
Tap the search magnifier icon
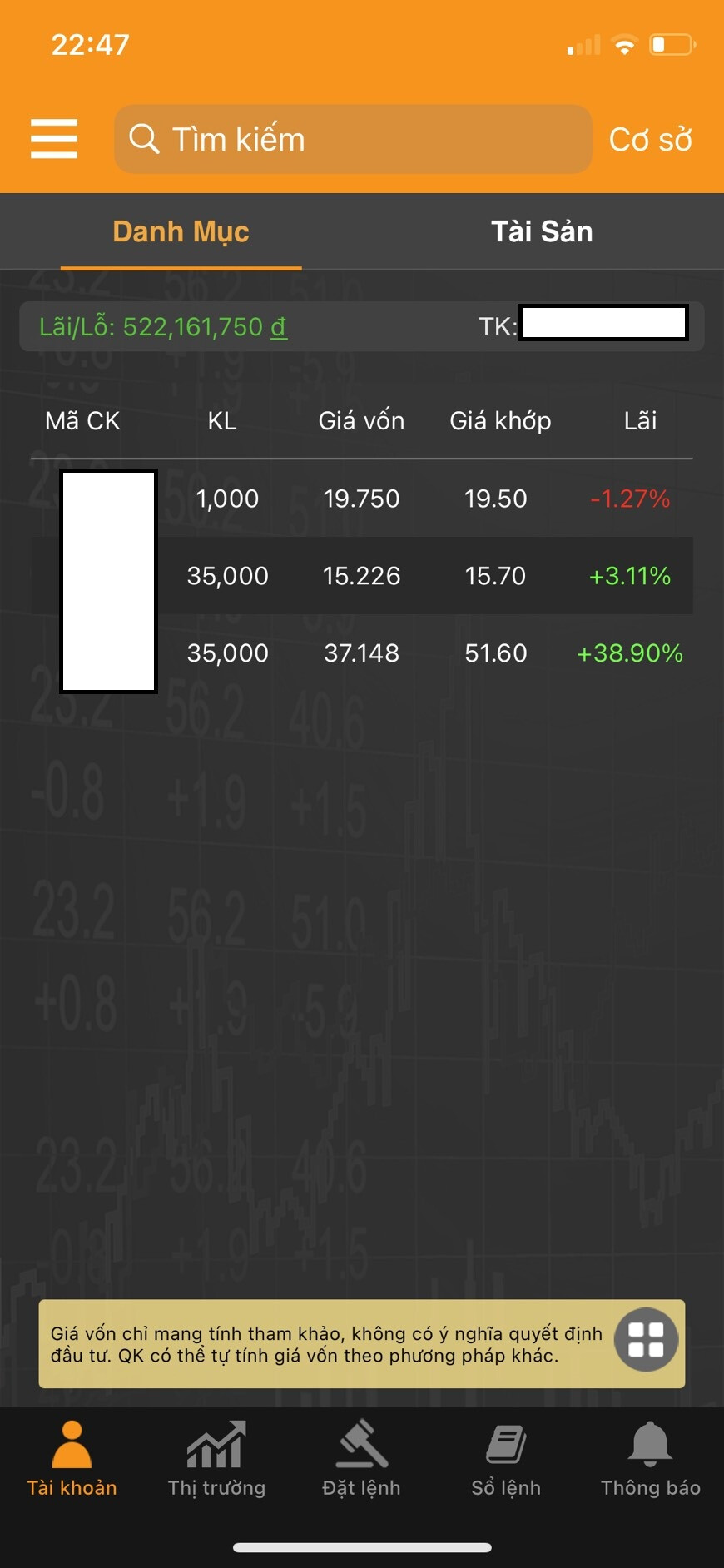[144, 138]
